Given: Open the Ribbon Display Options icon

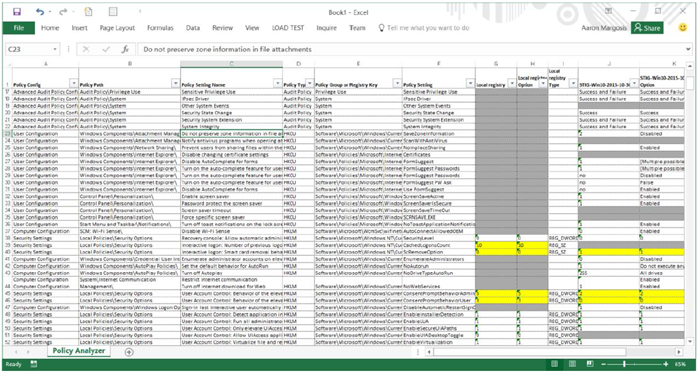Looking at the screenshot, I should pos(608,12).
